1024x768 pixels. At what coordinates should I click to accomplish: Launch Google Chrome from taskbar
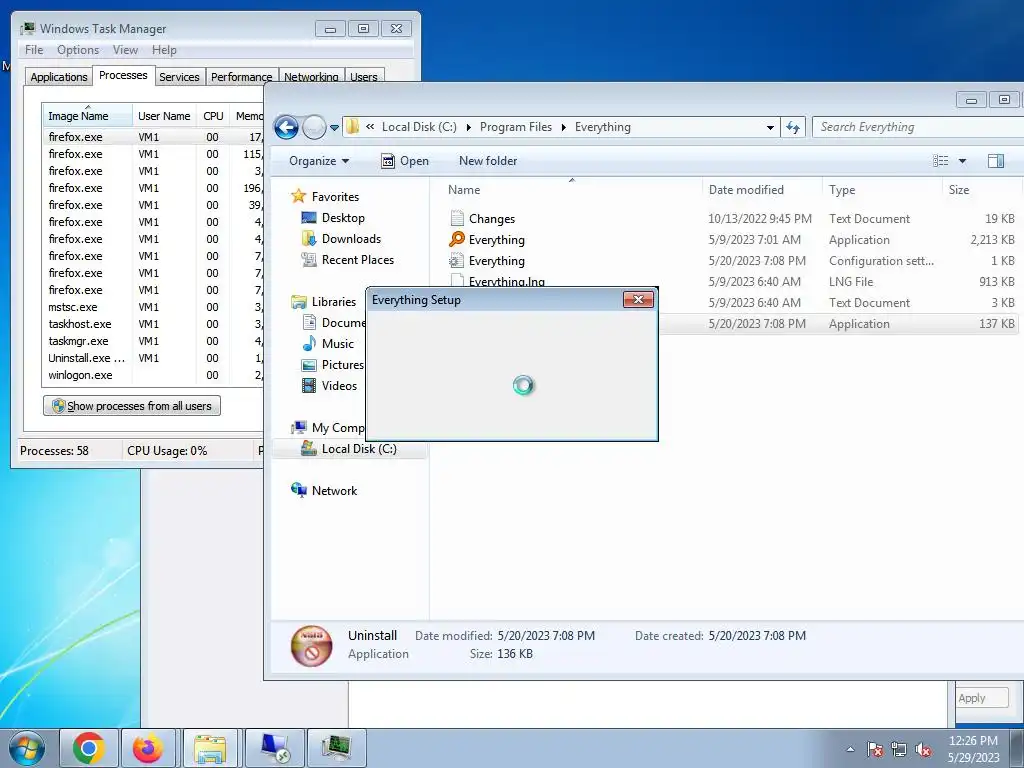(89, 748)
